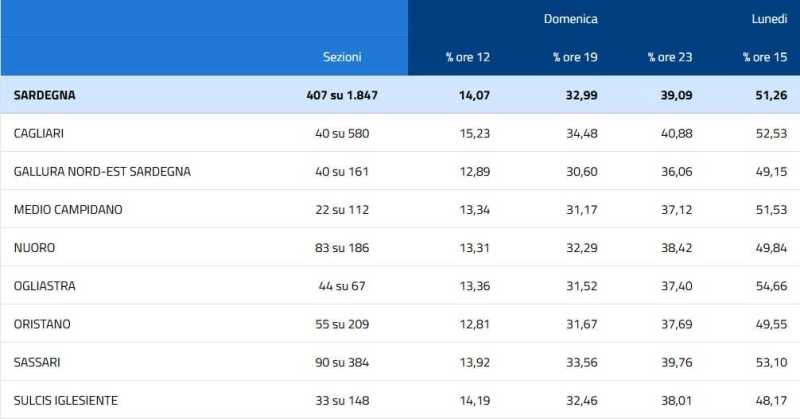Select the SASSARI province row
This screenshot has width=800, height=419.
tap(40, 362)
